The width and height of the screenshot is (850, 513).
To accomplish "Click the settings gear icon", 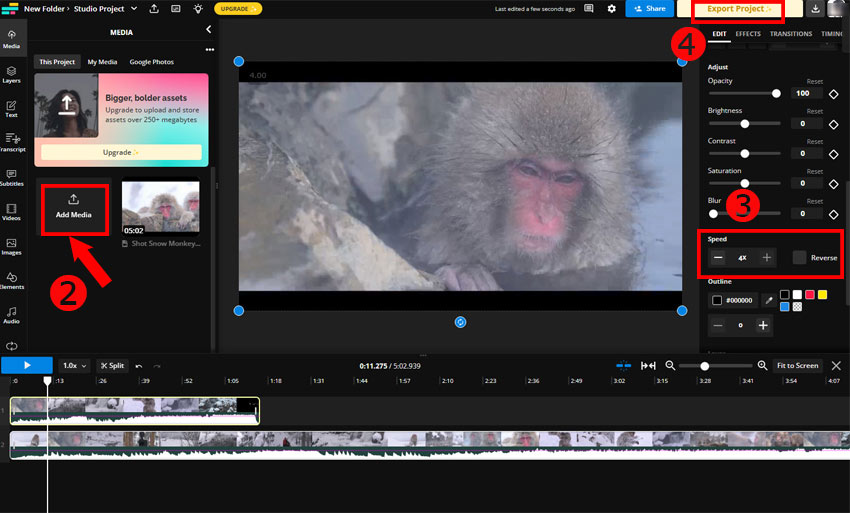I will coord(612,9).
